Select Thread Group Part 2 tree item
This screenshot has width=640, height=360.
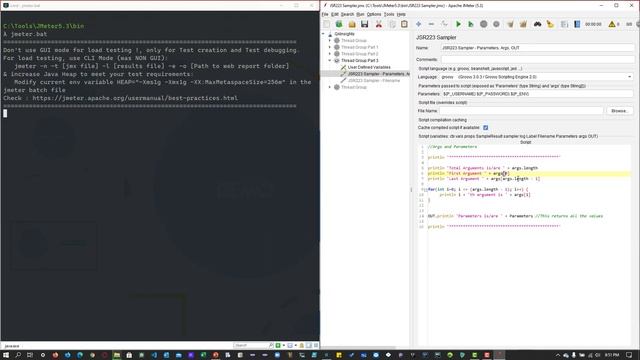pyautogui.click(x=360, y=53)
